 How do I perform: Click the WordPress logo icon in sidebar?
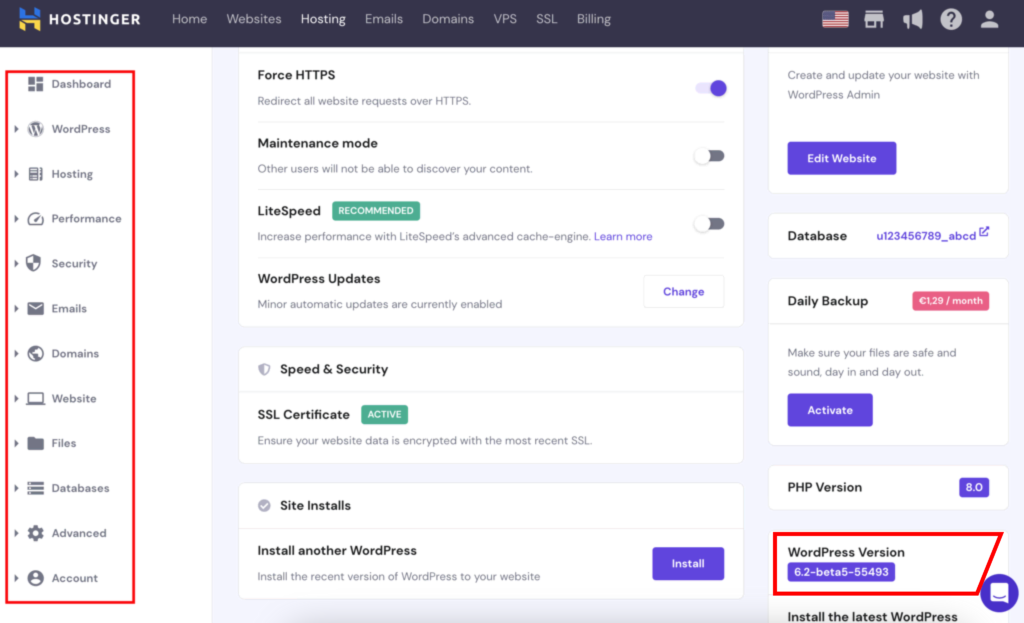pyautogui.click(x=35, y=129)
